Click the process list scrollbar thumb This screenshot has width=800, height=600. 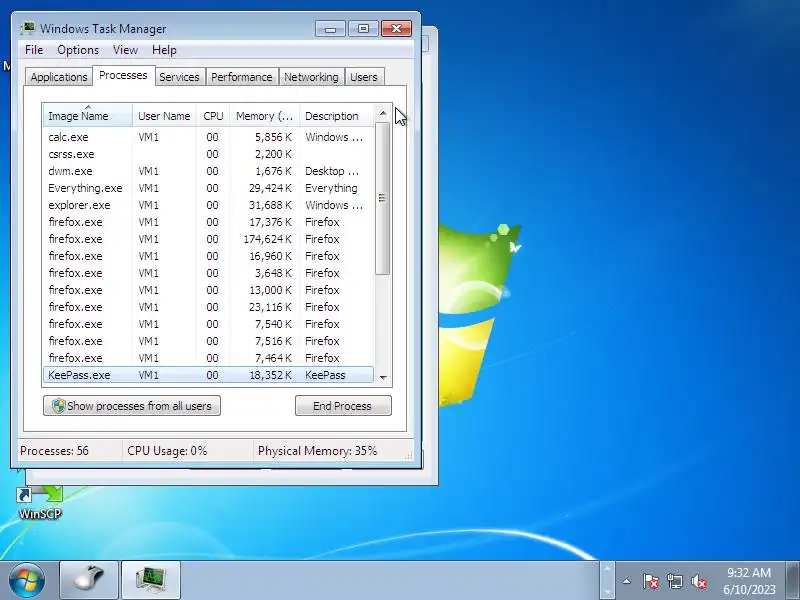[x=383, y=198]
